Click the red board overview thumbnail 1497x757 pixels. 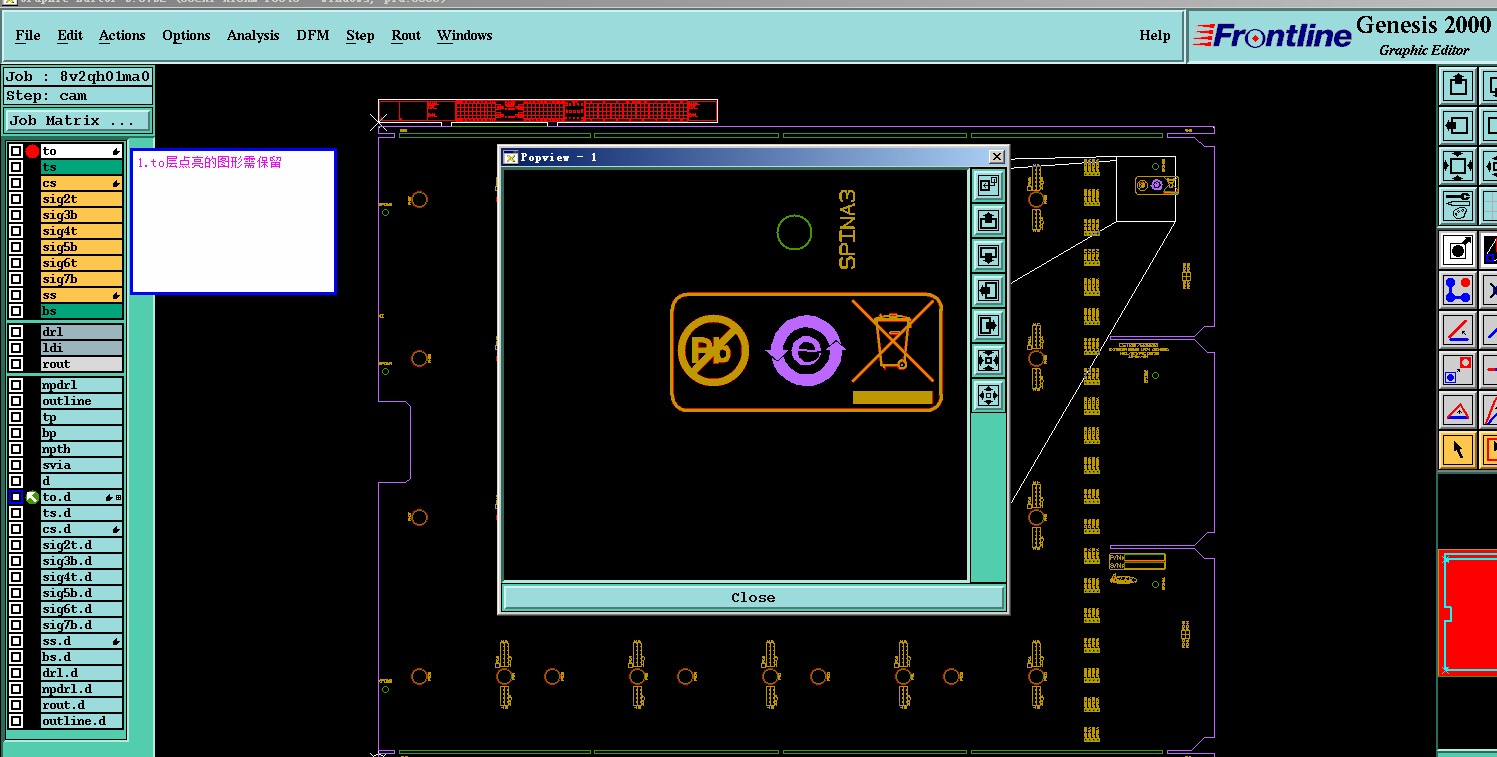1468,612
